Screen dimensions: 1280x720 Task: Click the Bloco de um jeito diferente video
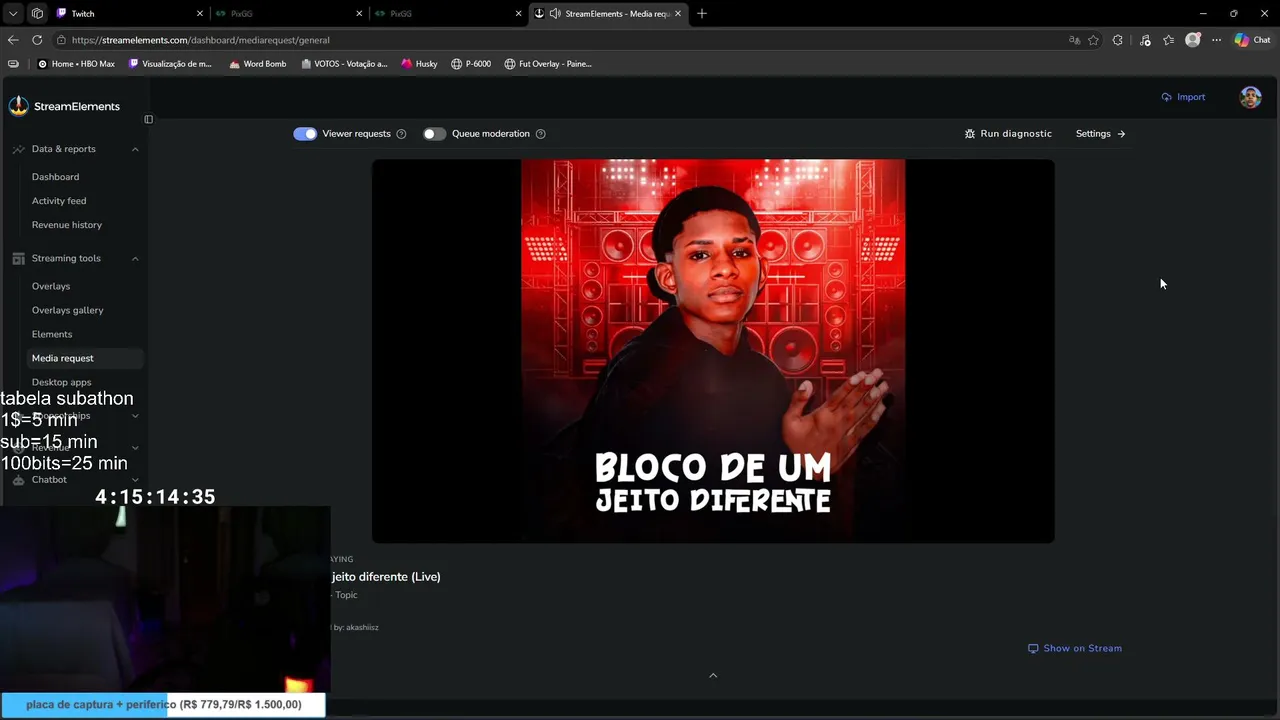pyautogui.click(x=713, y=351)
